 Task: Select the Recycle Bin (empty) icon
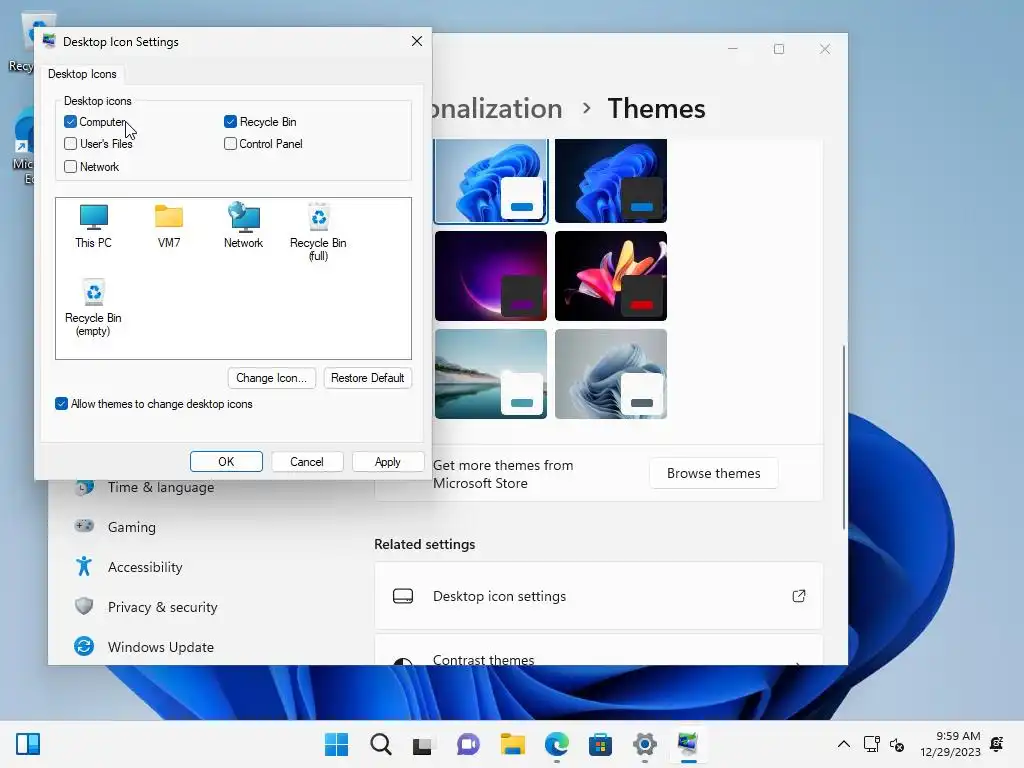tap(93, 307)
